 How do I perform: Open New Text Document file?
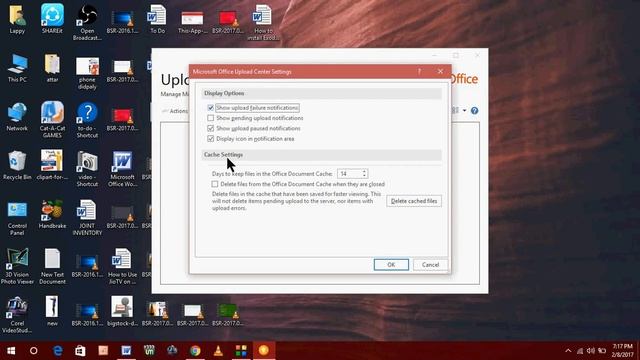click(52, 267)
